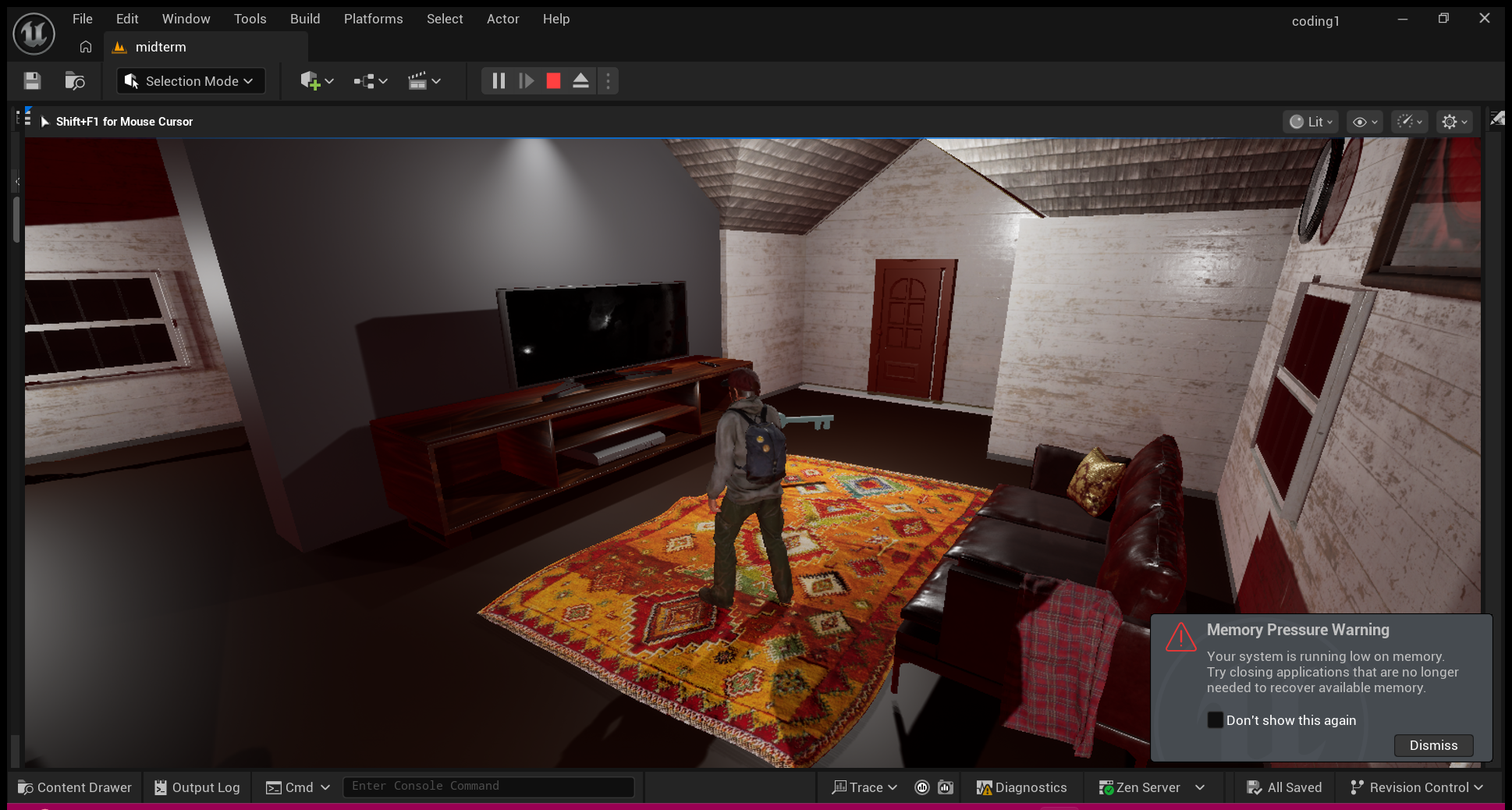The width and height of the screenshot is (1512, 810).
Task: Open the viewport Show eye dropdown
Action: [x=1365, y=122]
